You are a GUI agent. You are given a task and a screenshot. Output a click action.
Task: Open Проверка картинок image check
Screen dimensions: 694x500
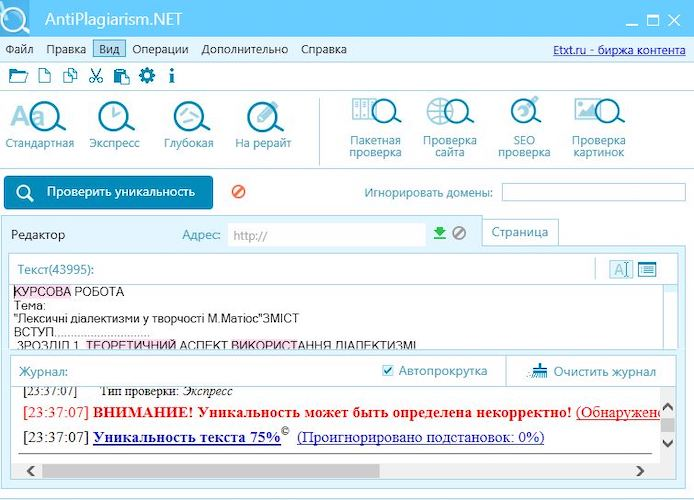pyautogui.click(x=598, y=127)
